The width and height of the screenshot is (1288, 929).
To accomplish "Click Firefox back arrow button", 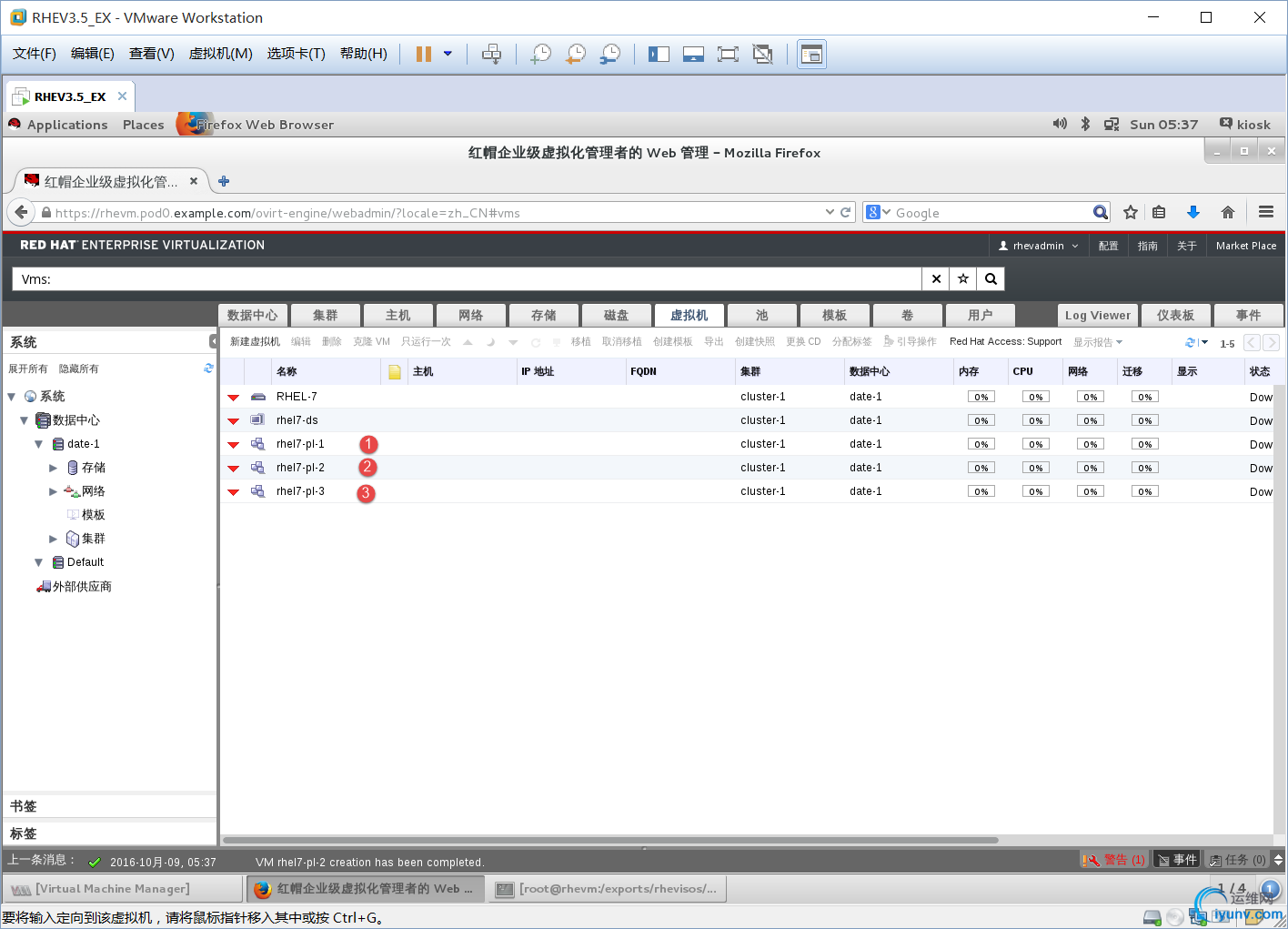I will coord(21,212).
